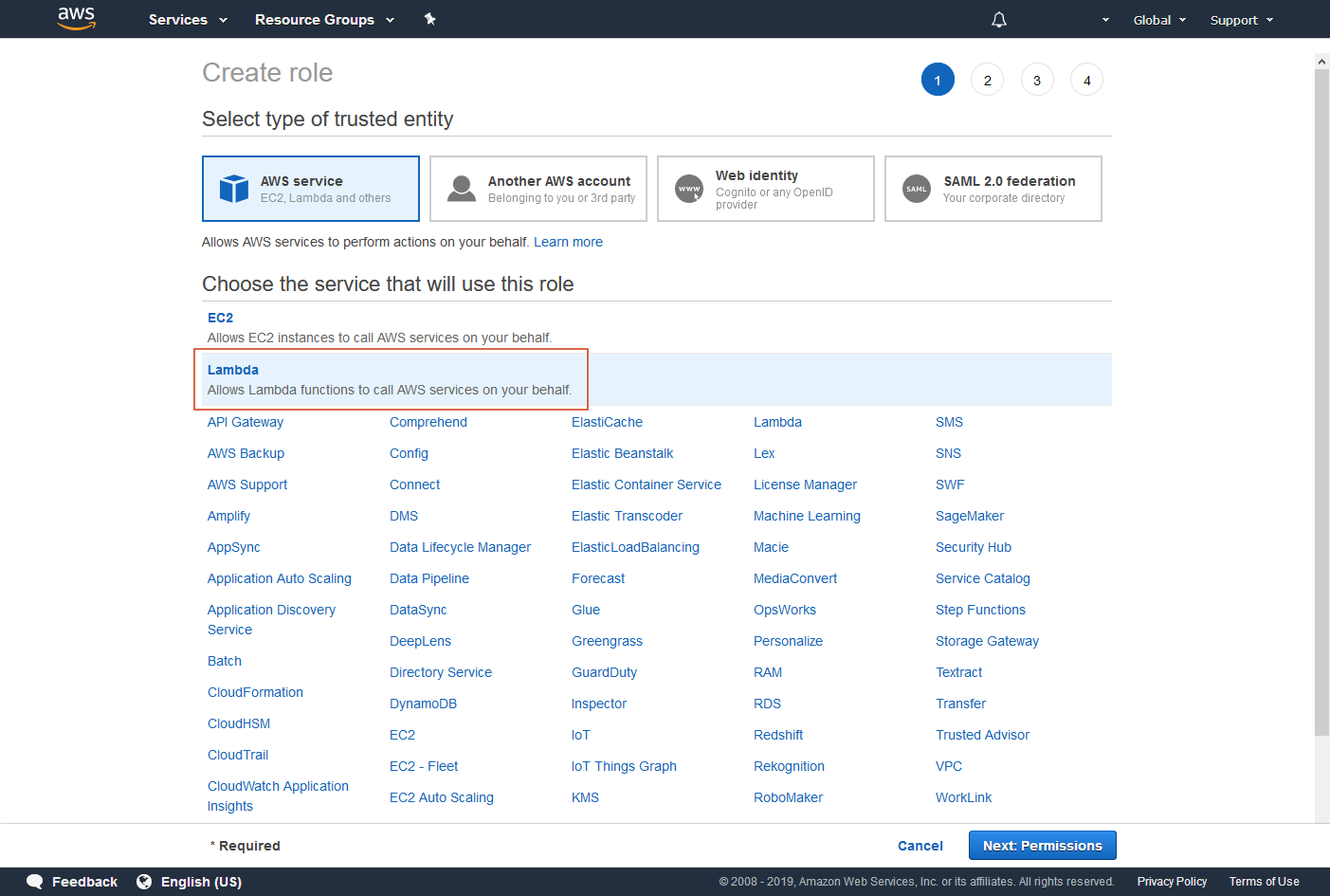Viewport: 1330px width, 896px height.
Task: Choose the EC2 use case heading
Action: (x=220, y=318)
